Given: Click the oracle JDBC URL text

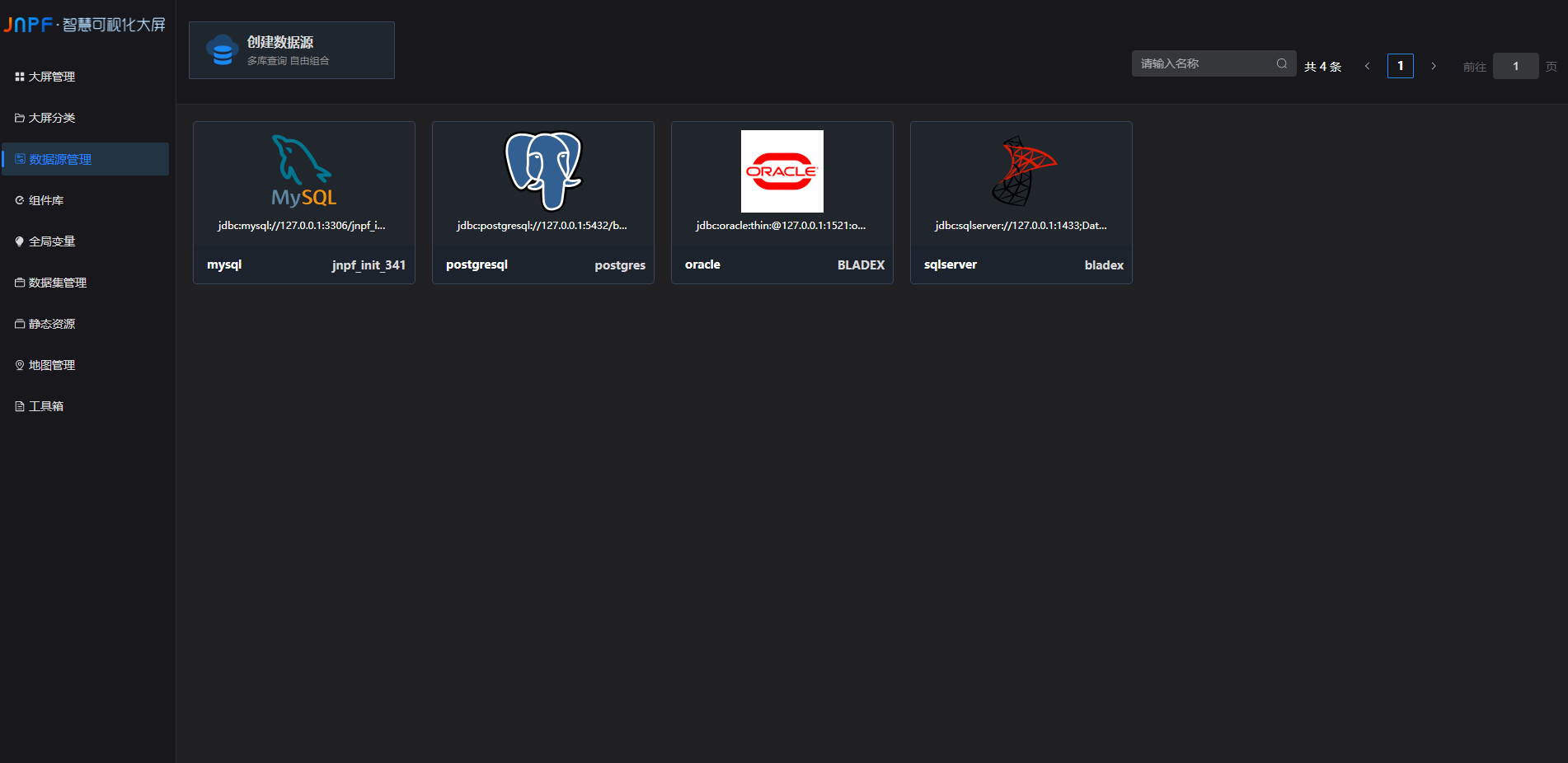Looking at the screenshot, I should click(781, 225).
